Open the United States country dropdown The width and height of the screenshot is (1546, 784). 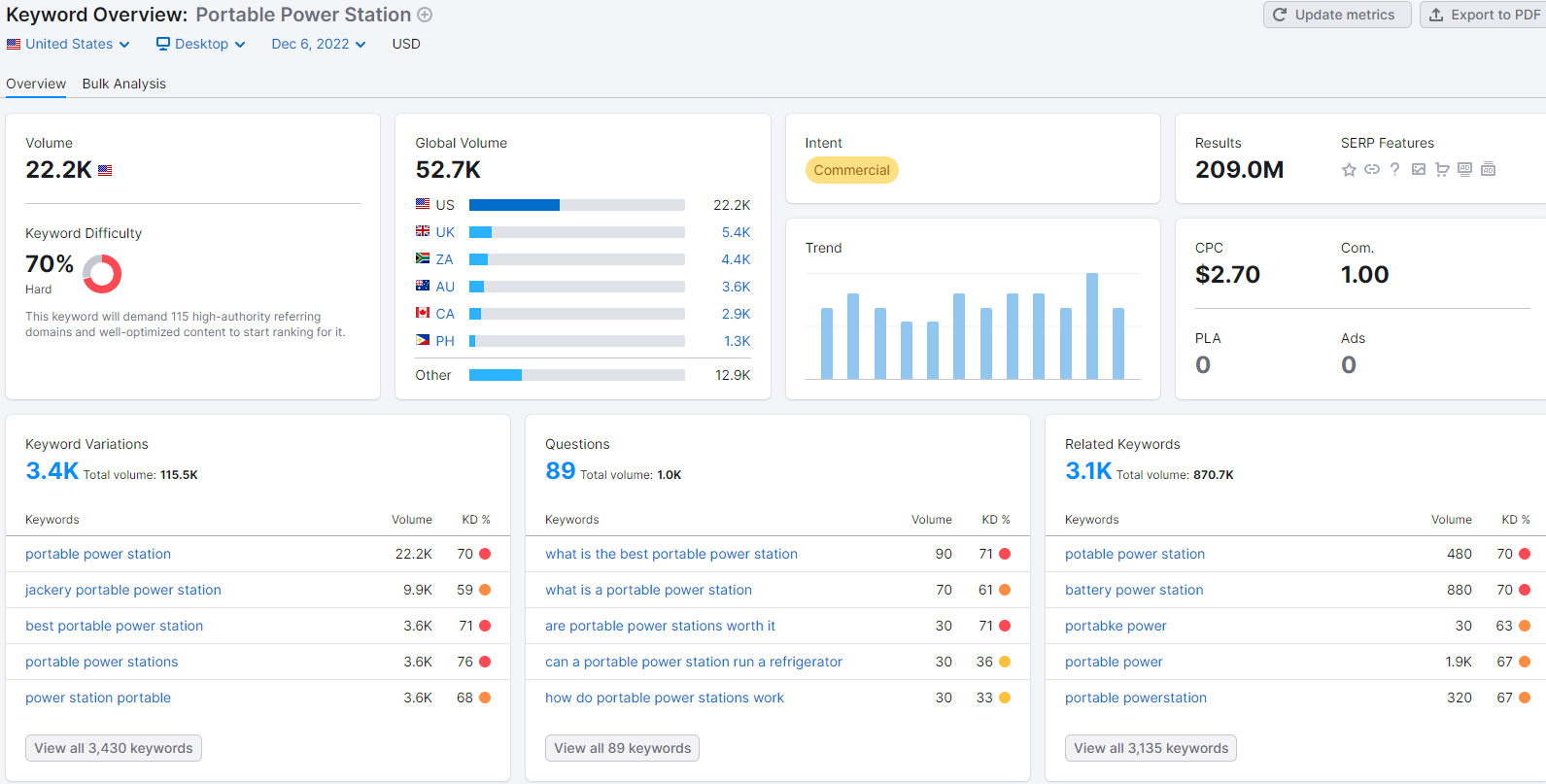point(68,44)
